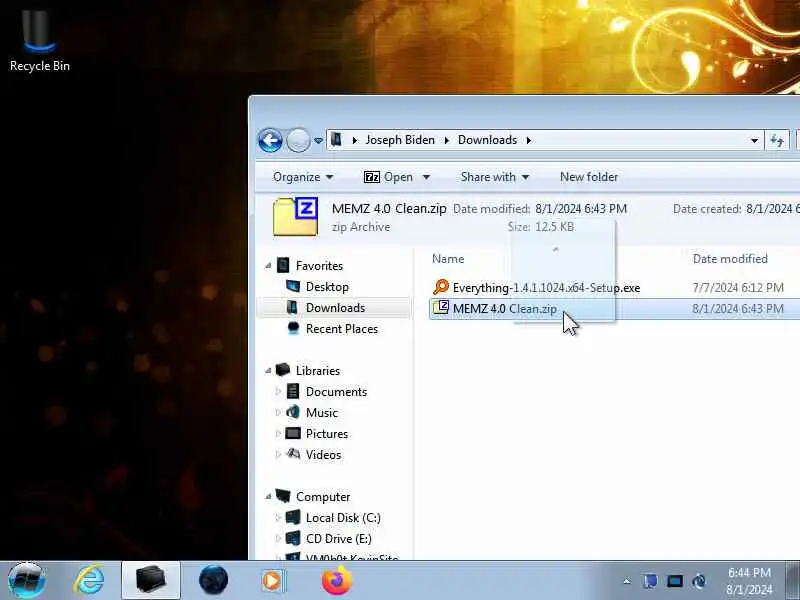
Task: Open the Music library
Action: [x=321, y=412]
